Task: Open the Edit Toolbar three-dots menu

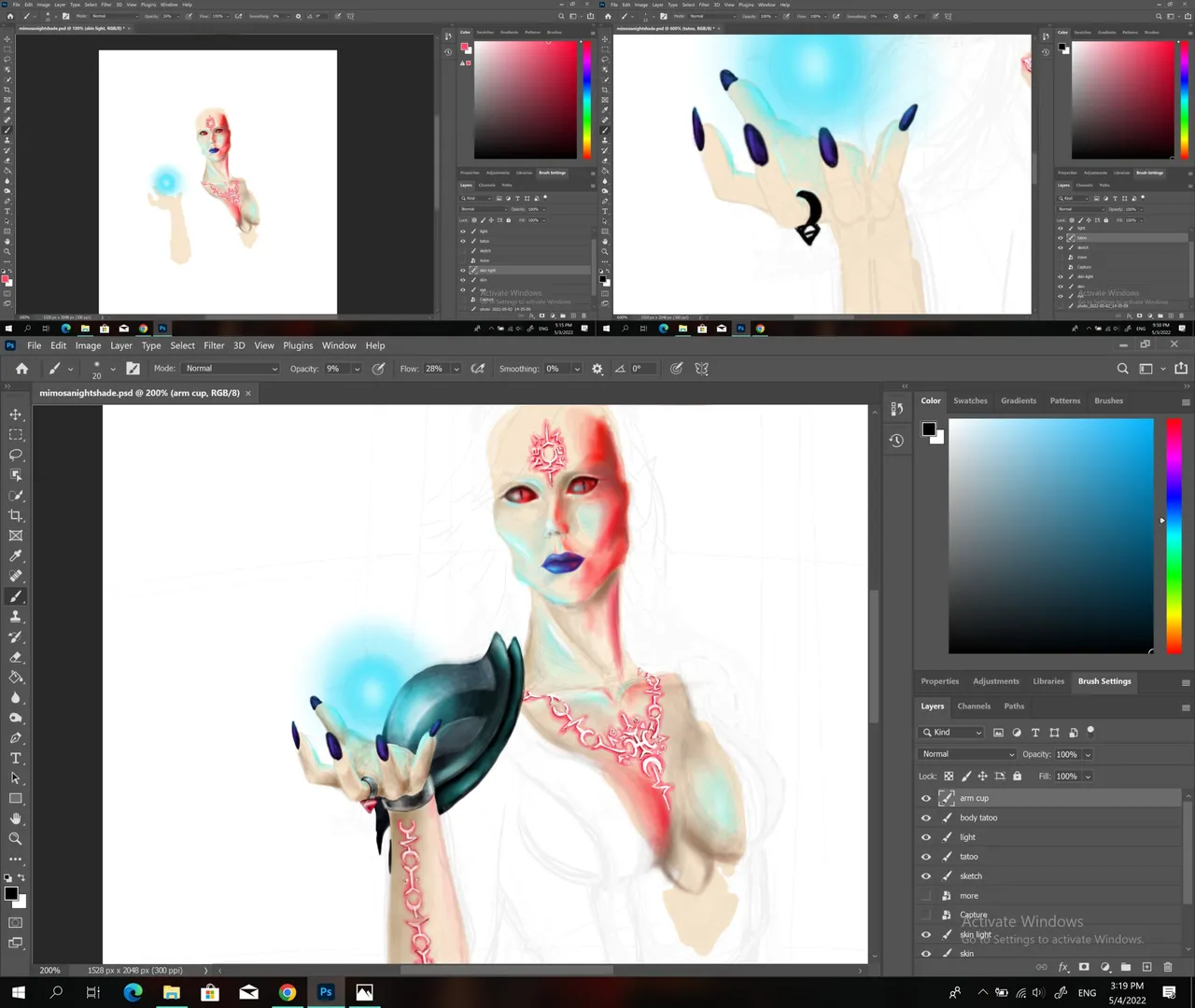Action: (x=16, y=859)
